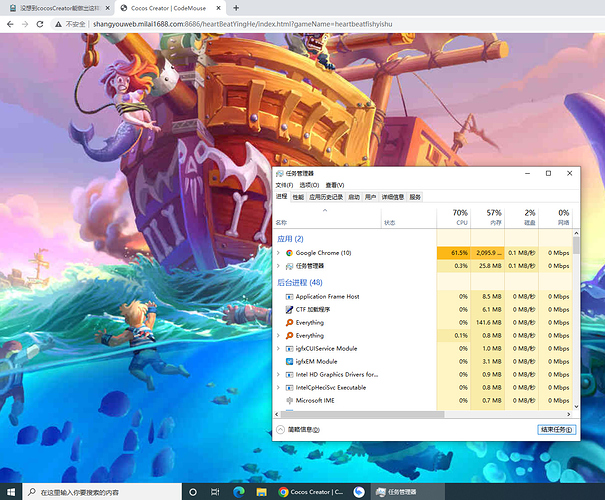The image size is (605, 500).
Task: Sort by the 磁盘 column header
Action: (522, 218)
